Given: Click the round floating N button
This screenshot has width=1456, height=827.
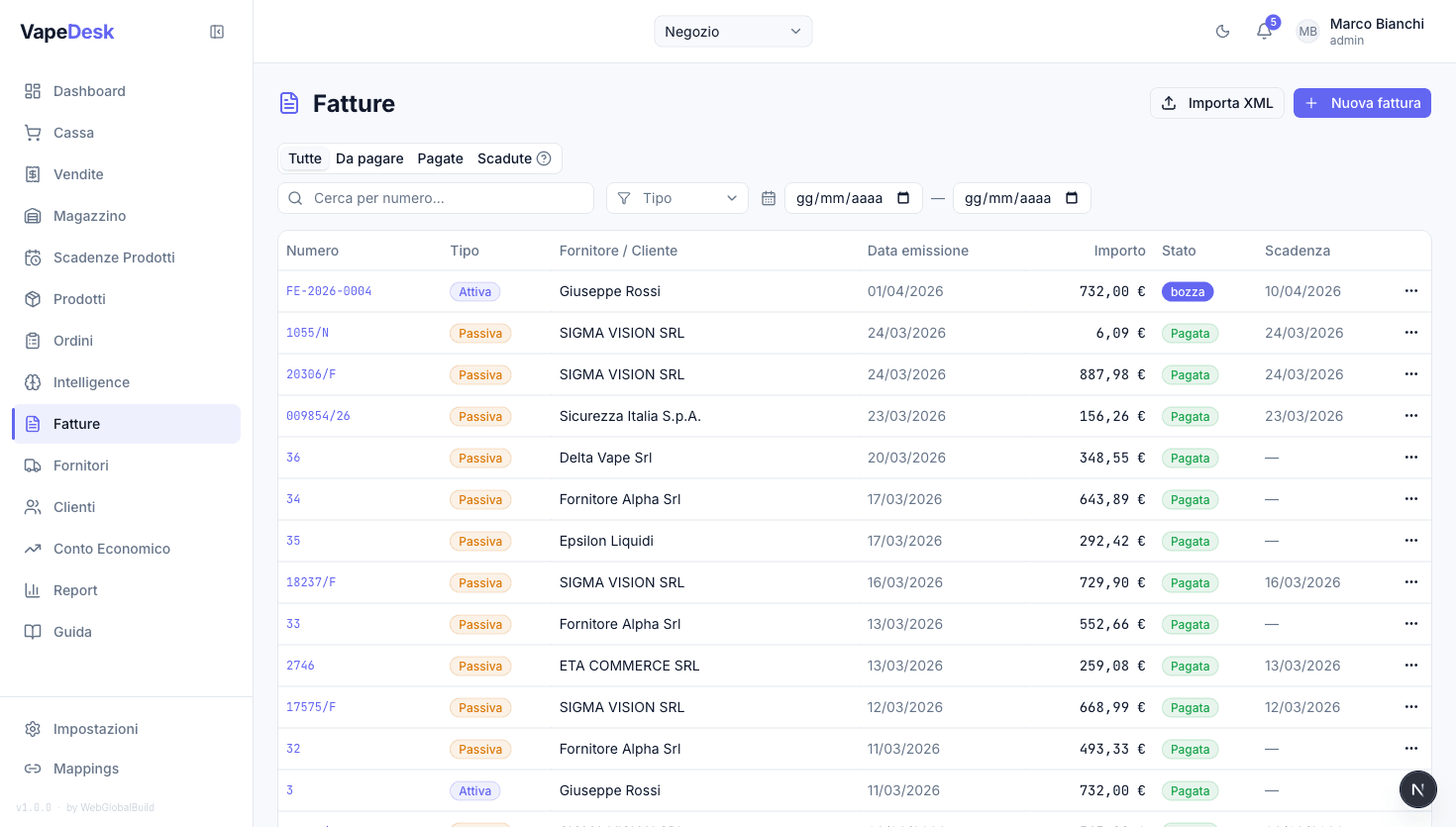Looking at the screenshot, I should click(x=1417, y=789).
